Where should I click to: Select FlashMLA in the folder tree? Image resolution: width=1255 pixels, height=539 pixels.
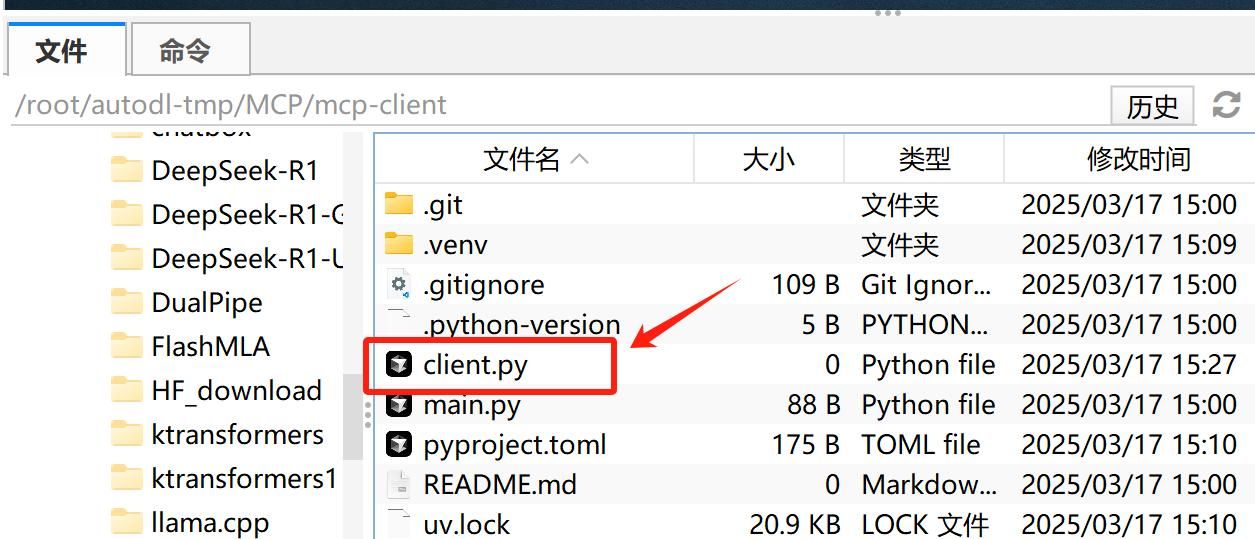[x=211, y=346]
